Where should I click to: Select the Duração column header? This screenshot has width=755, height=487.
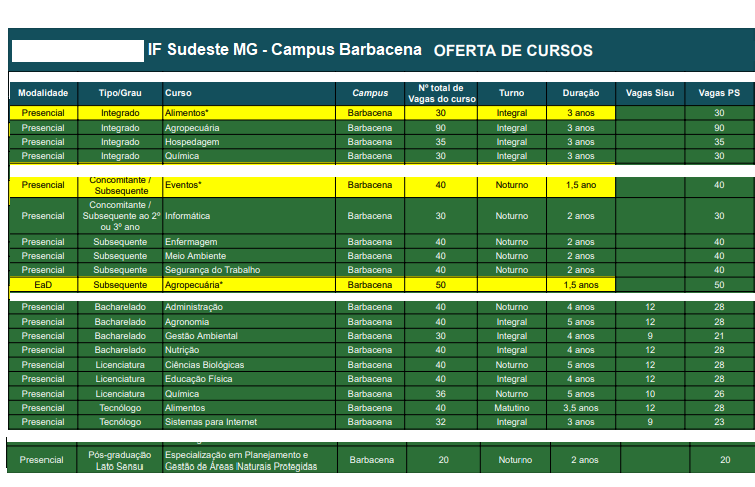(580, 93)
